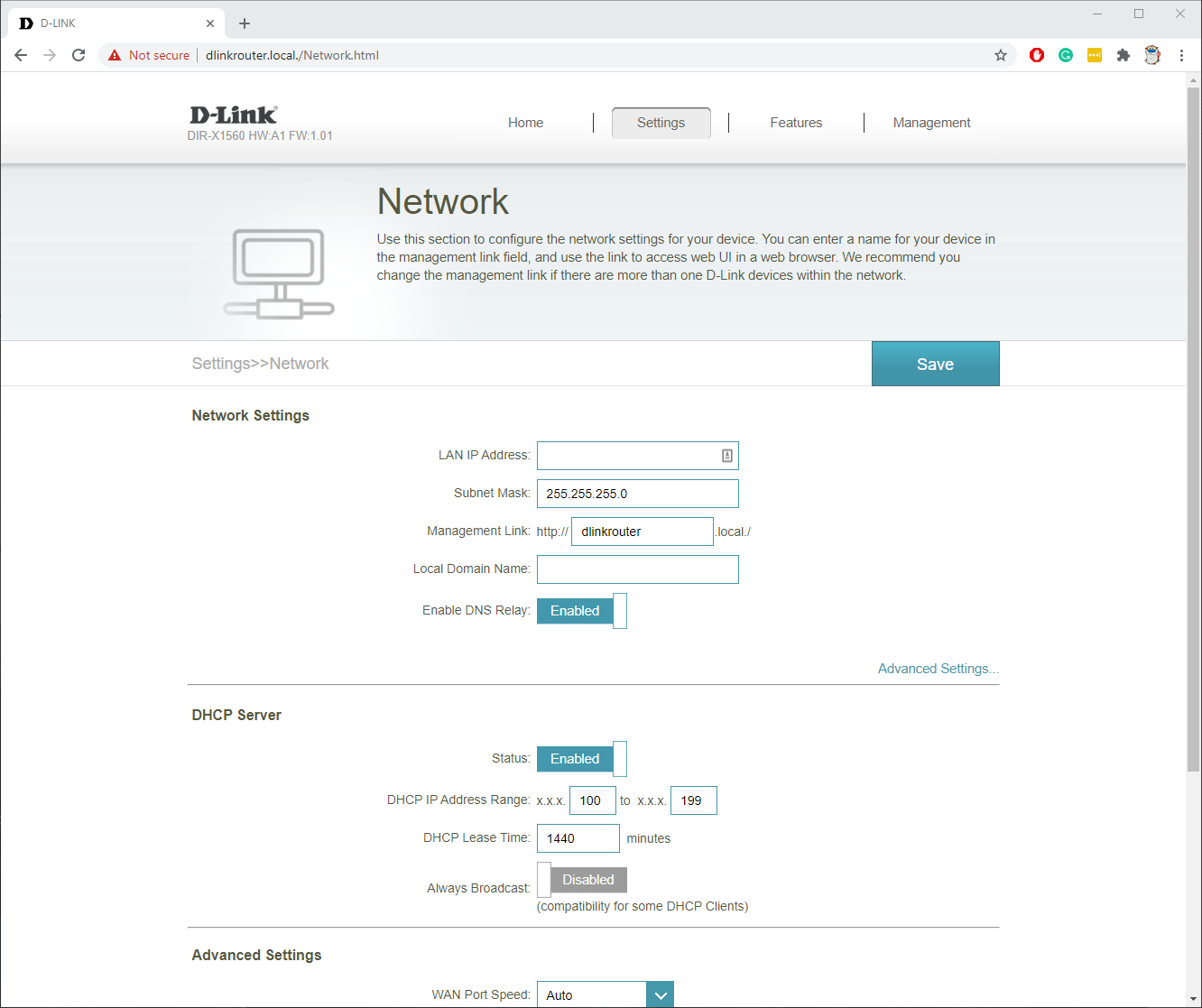Open the Extensions puzzle icon
Image resolution: width=1202 pixels, height=1008 pixels.
(1123, 55)
